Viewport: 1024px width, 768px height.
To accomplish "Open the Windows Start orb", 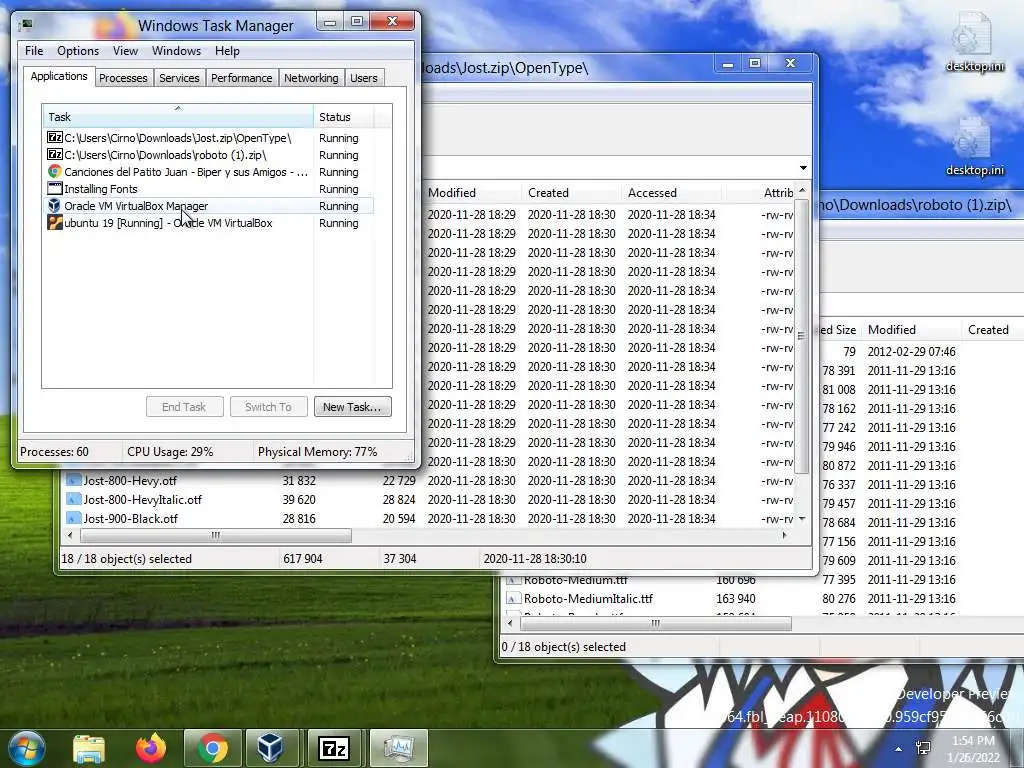I will coord(27,748).
